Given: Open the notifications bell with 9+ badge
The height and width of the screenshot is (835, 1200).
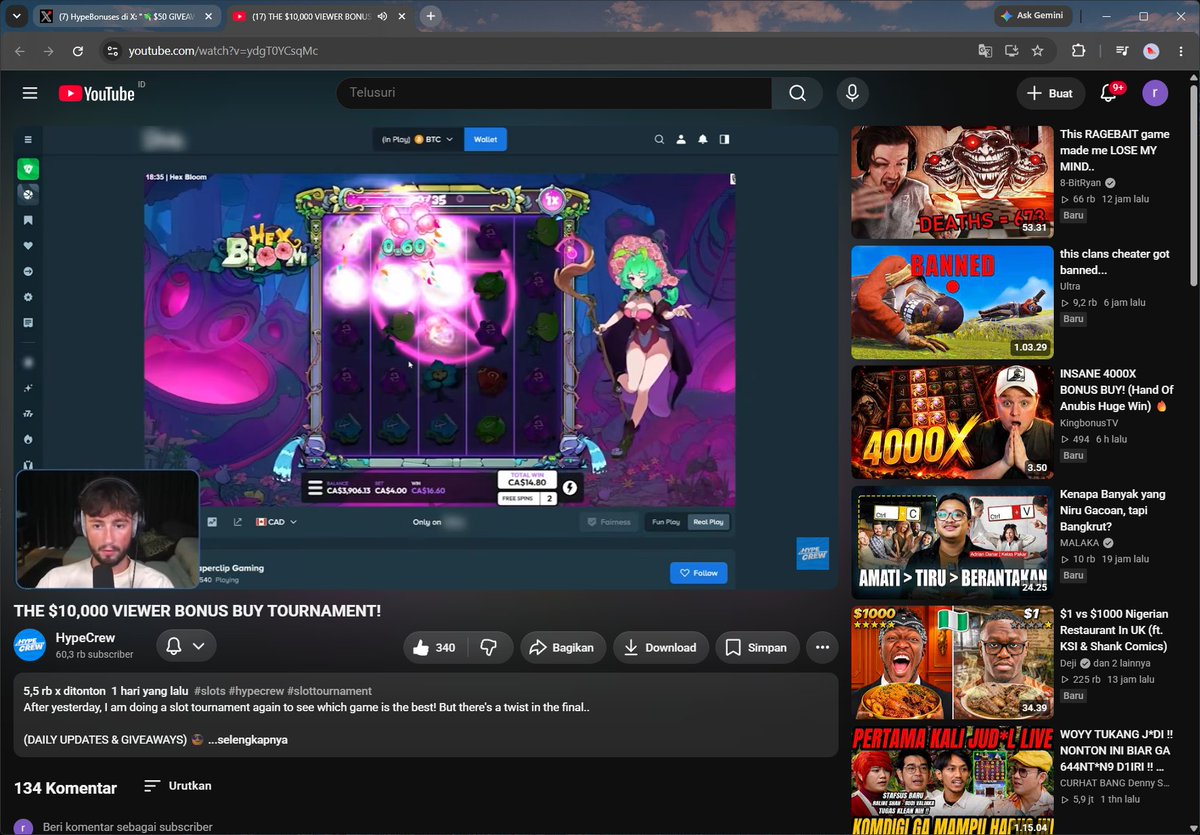Looking at the screenshot, I should pos(1109,93).
